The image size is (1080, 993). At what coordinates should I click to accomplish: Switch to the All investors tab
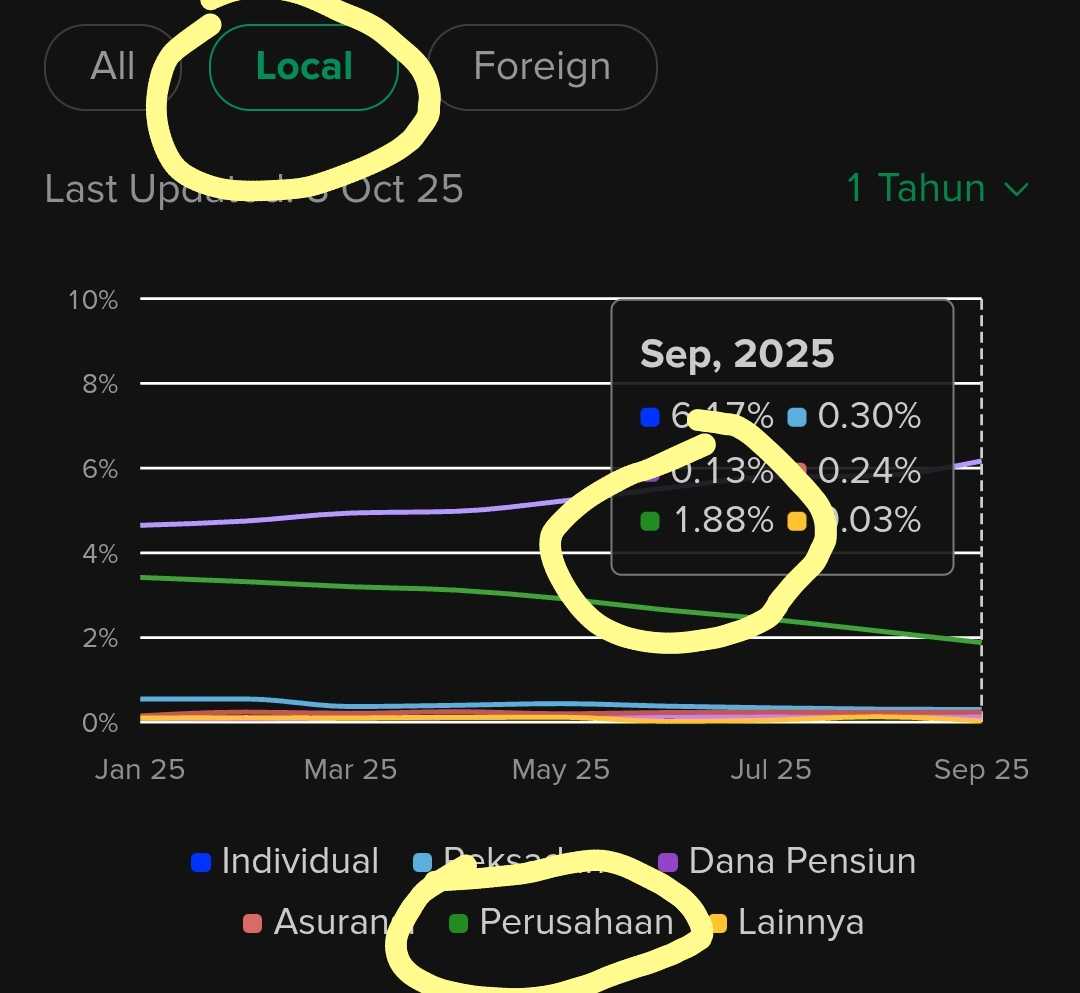tap(112, 67)
